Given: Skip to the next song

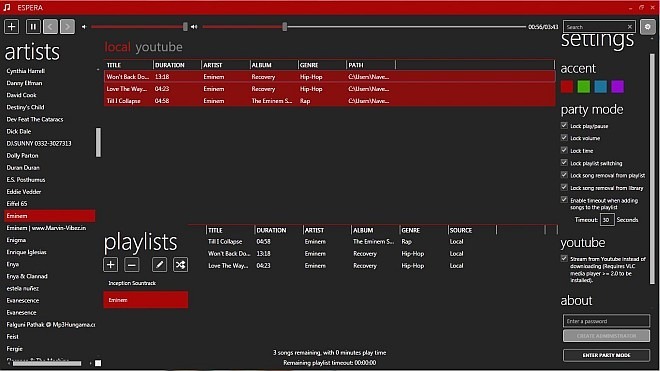Looking at the screenshot, I should (67, 27).
